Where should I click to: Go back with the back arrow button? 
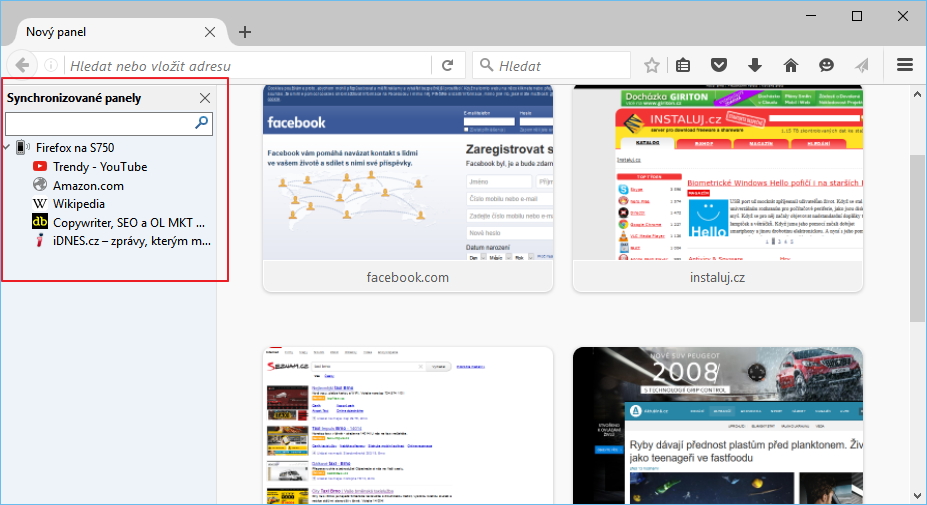point(22,65)
